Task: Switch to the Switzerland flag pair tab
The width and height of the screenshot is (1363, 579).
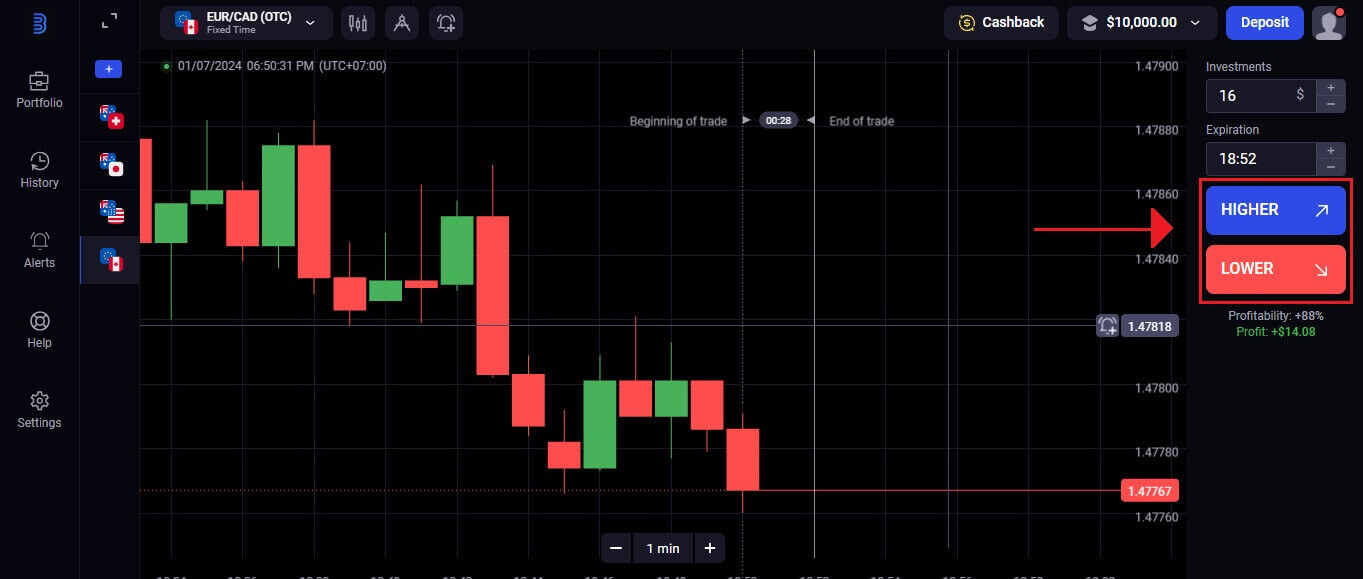Action: point(110,116)
